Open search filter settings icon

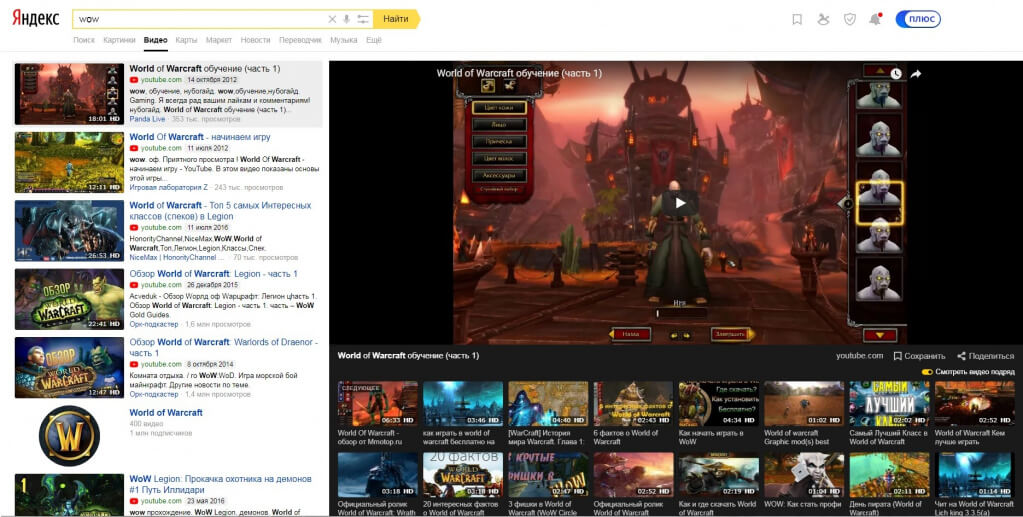[x=363, y=19]
